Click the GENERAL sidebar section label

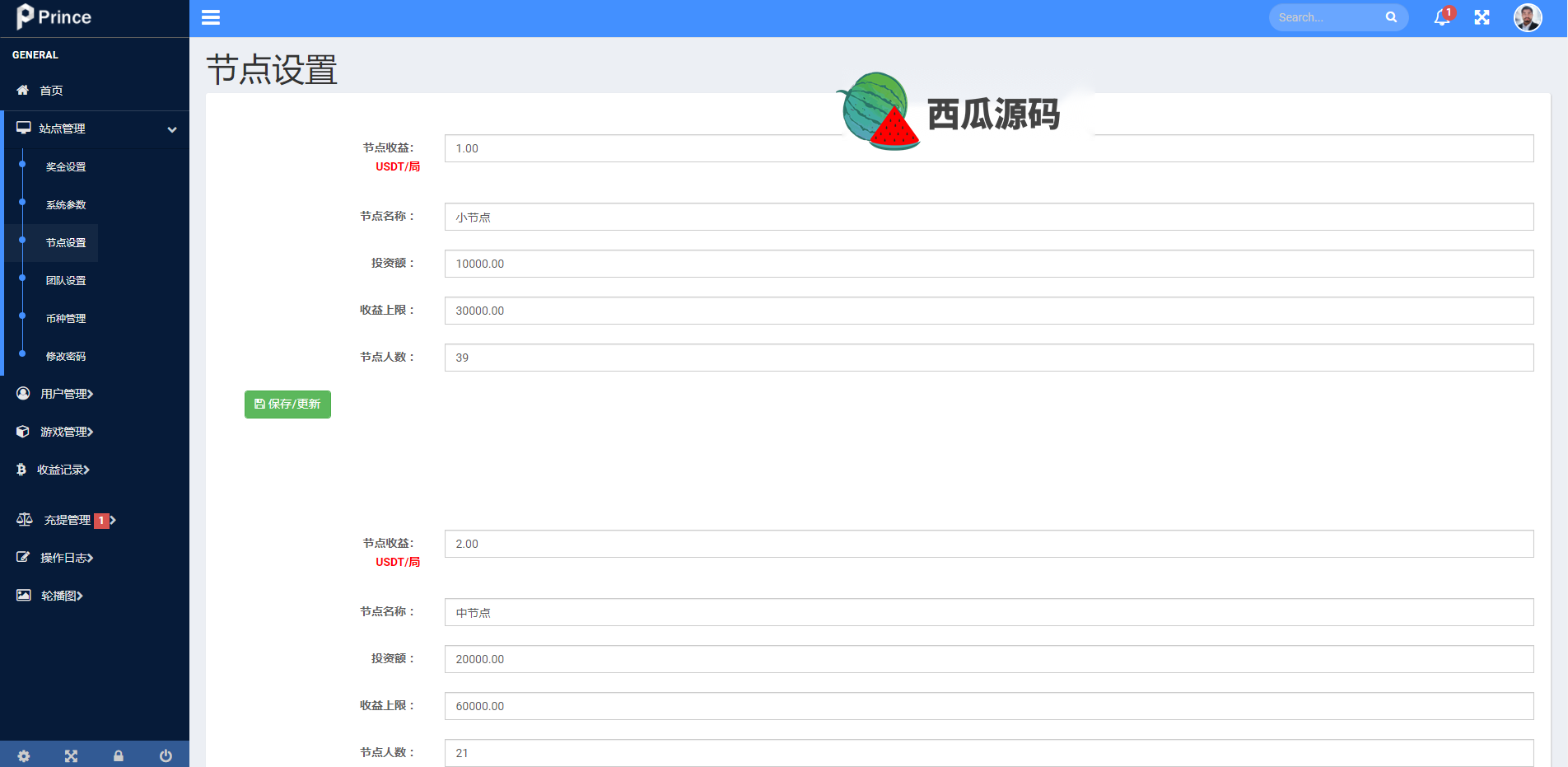tap(35, 55)
